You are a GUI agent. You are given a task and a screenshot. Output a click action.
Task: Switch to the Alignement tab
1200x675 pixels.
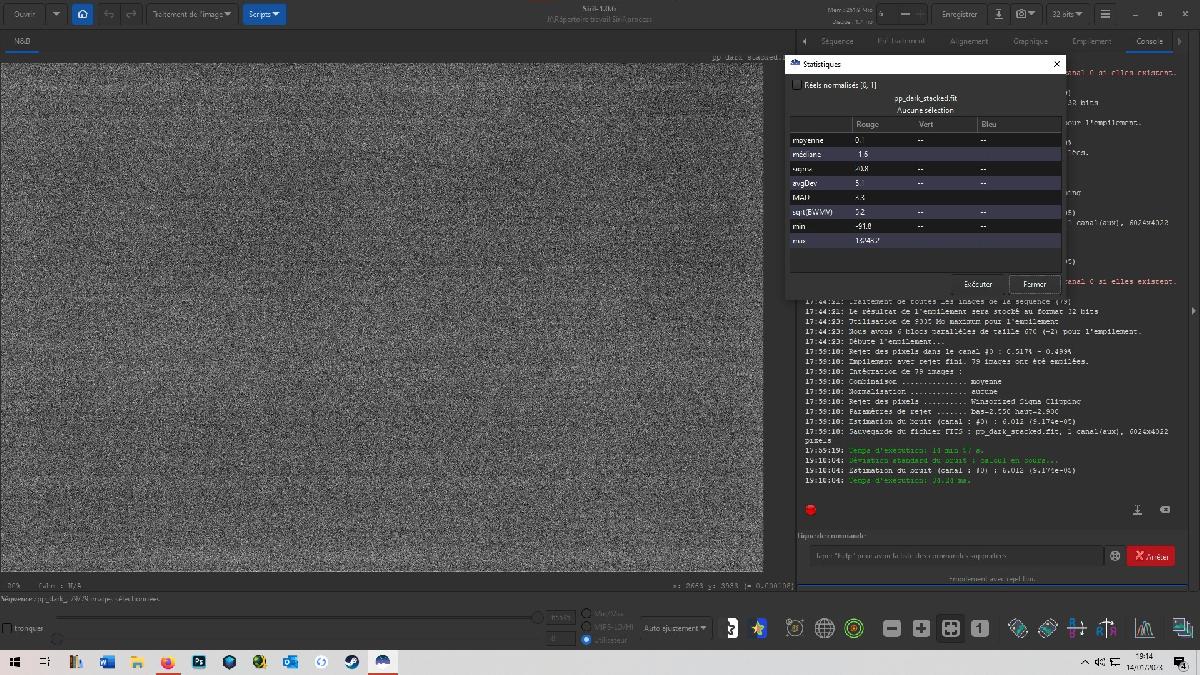pyautogui.click(x=969, y=41)
